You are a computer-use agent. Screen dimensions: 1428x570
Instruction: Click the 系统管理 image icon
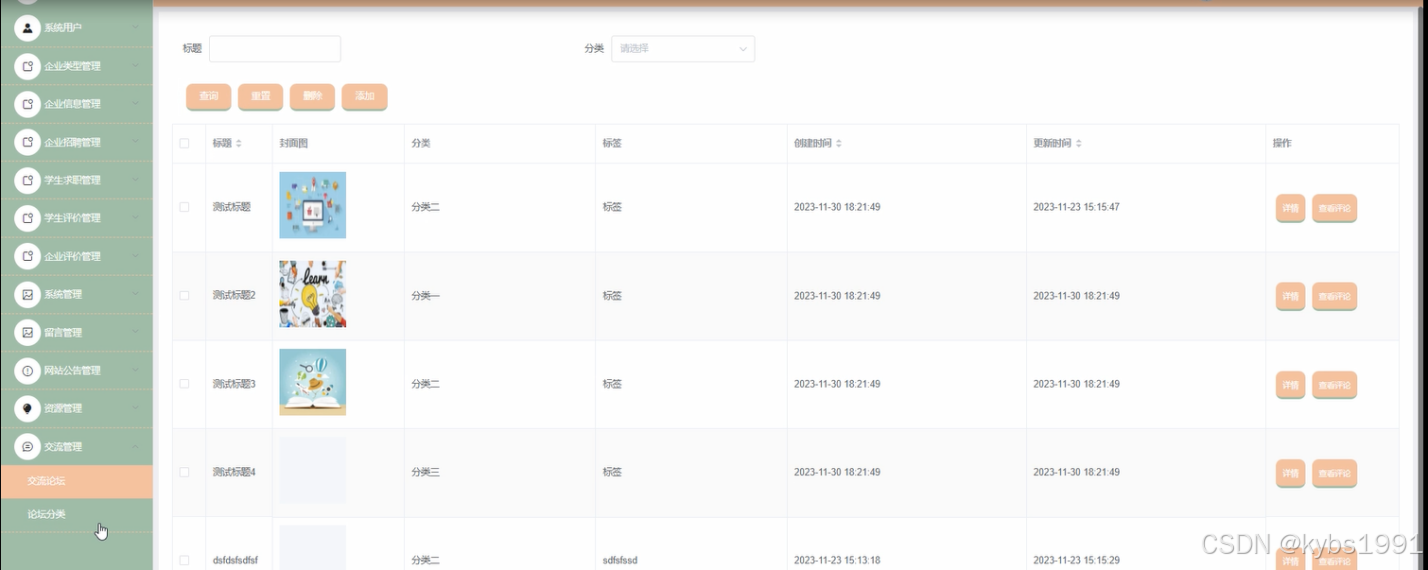27,294
